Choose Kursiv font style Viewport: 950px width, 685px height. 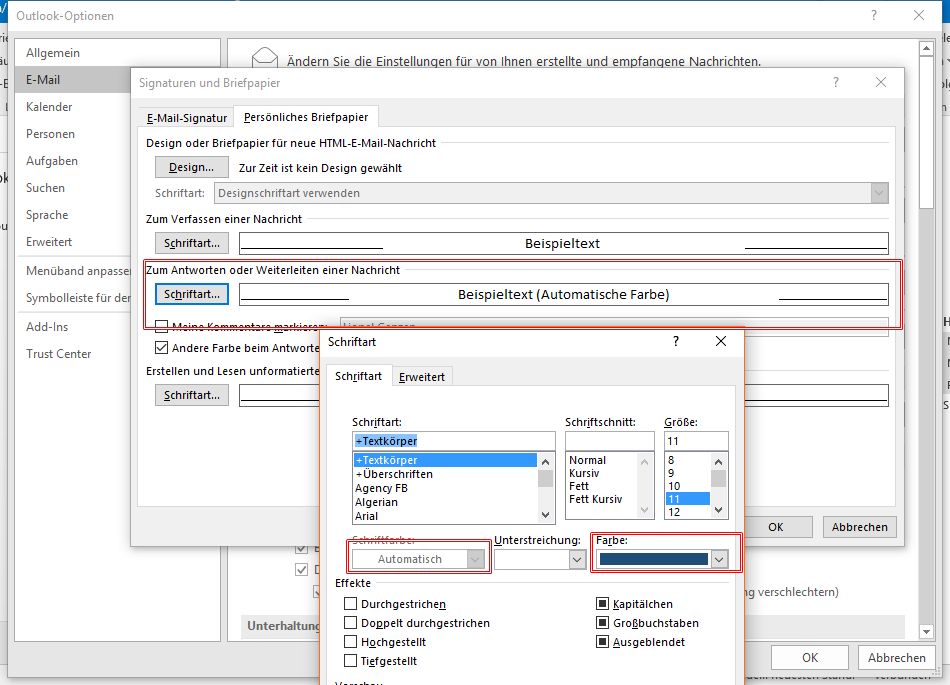584,473
